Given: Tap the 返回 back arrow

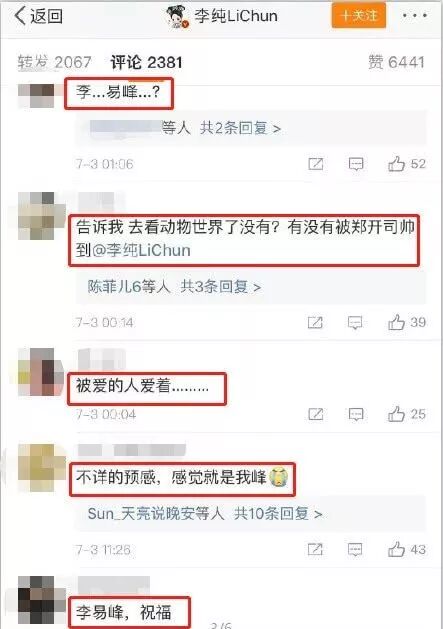Looking at the screenshot, I should pyautogui.click(x=39, y=16).
